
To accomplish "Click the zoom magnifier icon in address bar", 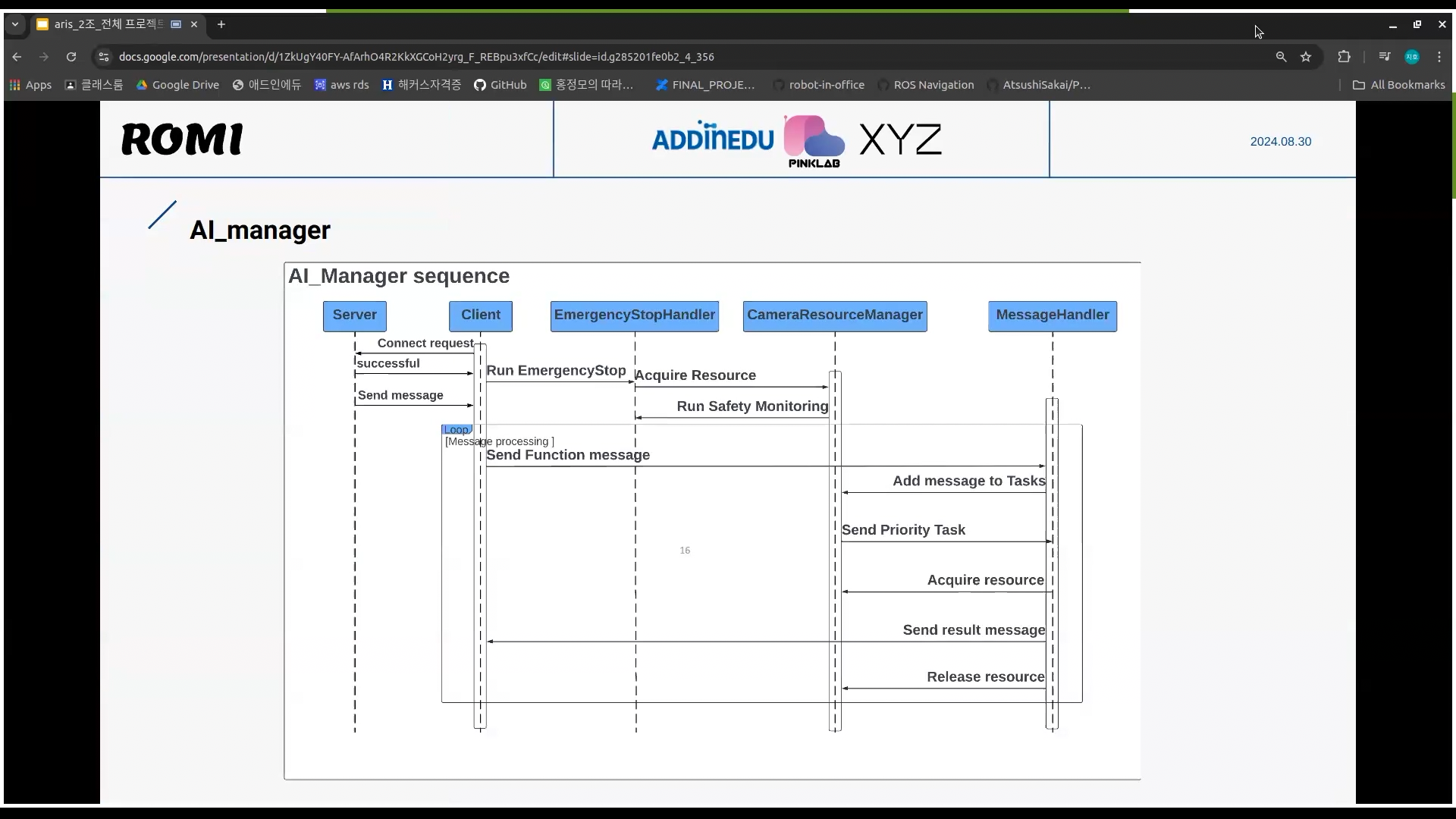I will click(x=1281, y=57).
